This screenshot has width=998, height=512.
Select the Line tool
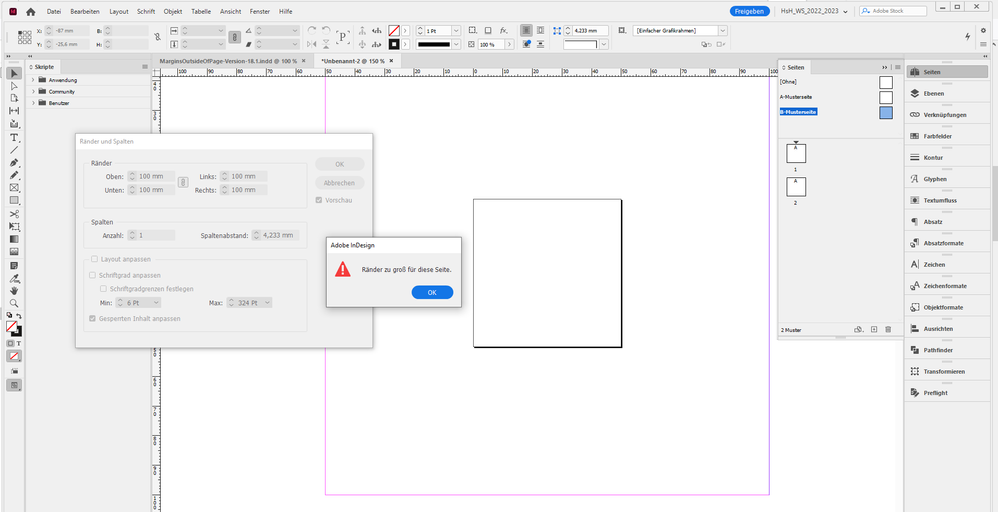14,150
